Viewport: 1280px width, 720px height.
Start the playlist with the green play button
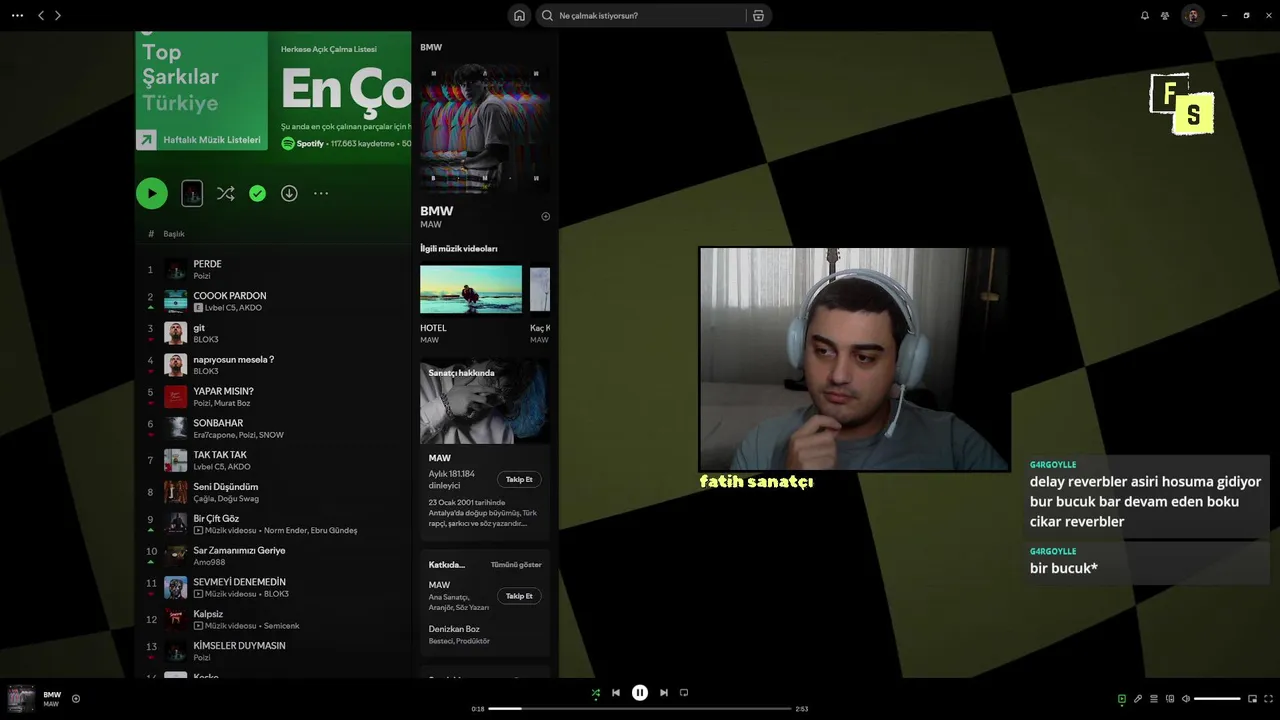point(152,193)
